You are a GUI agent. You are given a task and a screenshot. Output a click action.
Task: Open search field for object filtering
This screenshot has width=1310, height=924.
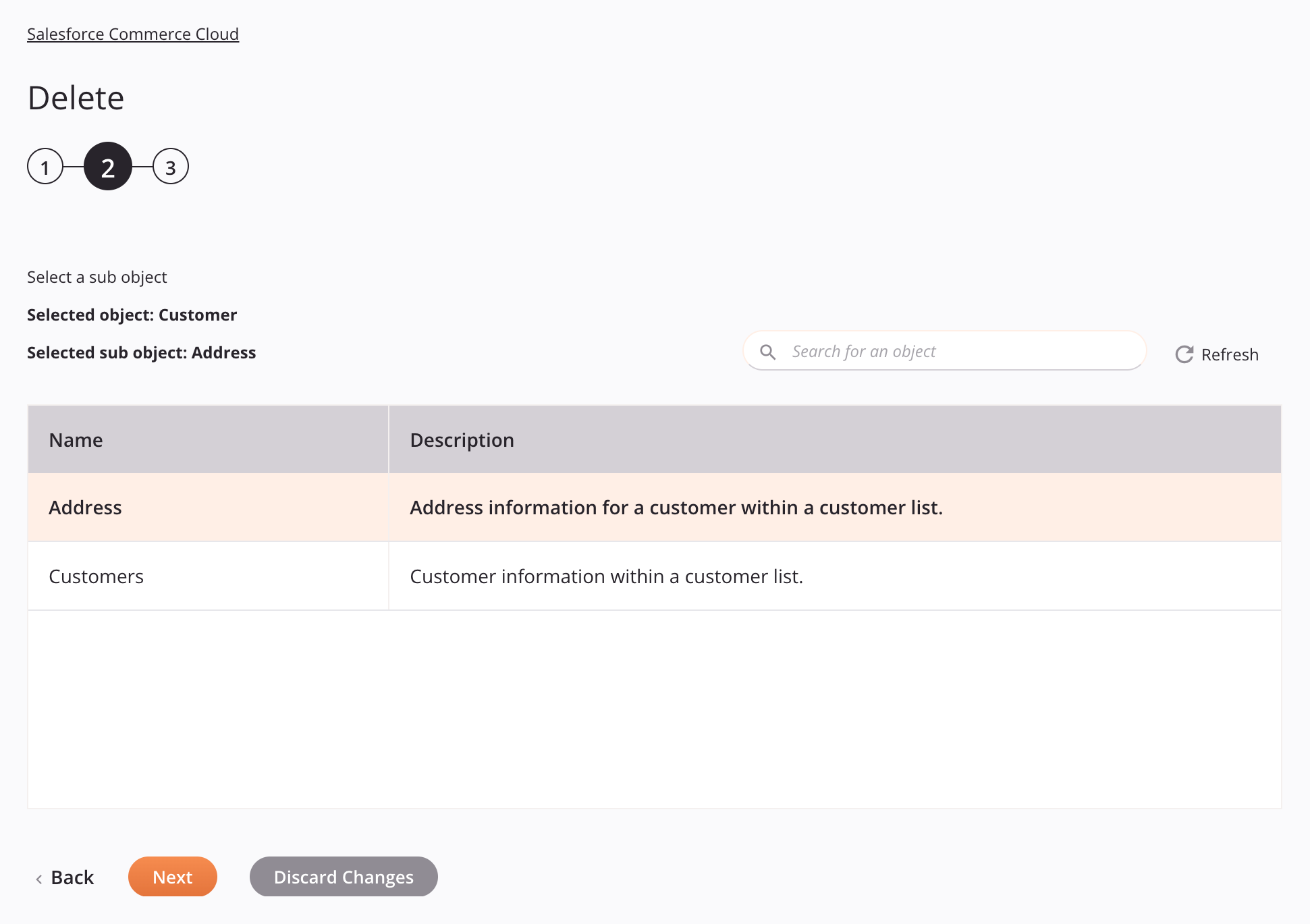(x=945, y=351)
